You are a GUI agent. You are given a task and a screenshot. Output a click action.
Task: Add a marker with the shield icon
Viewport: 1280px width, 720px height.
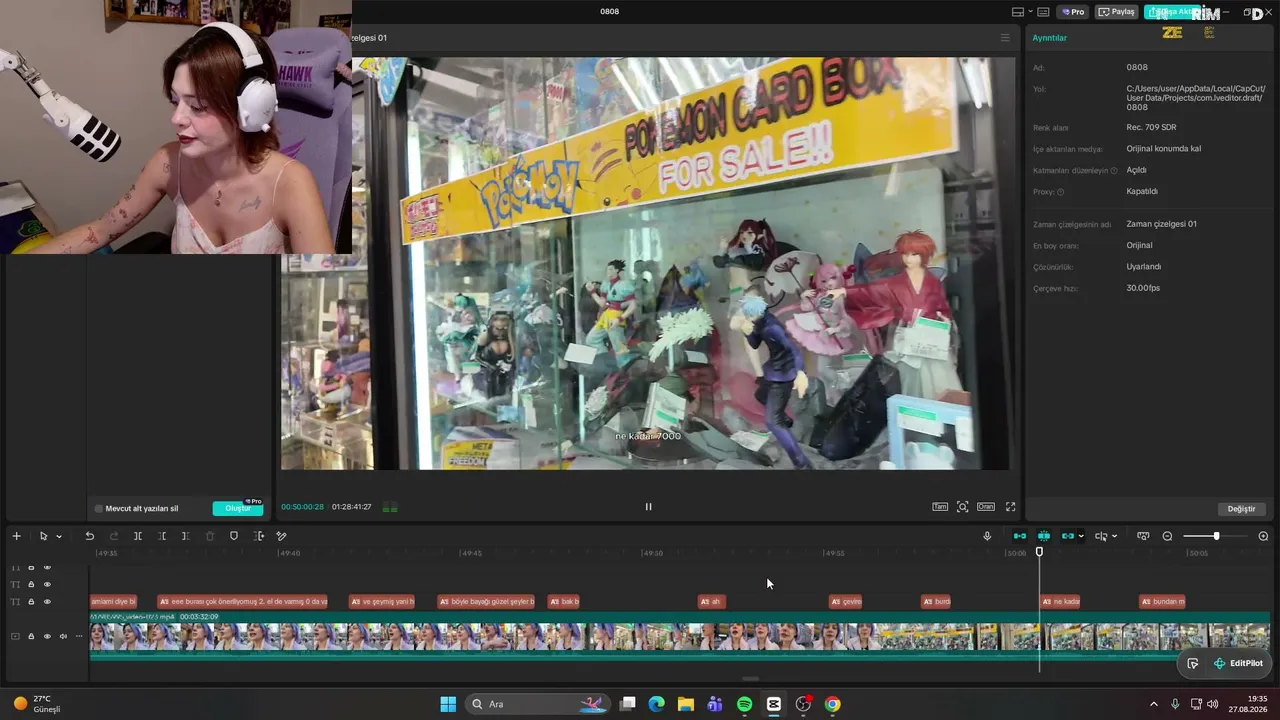pyautogui.click(x=234, y=536)
